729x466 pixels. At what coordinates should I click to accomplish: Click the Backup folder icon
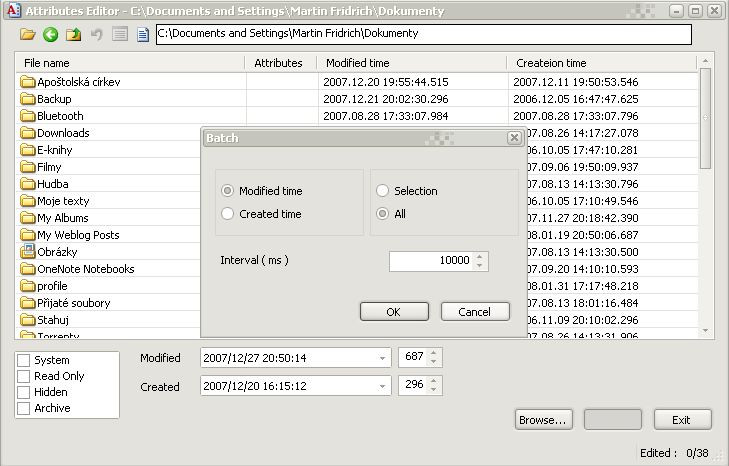(x=28, y=99)
